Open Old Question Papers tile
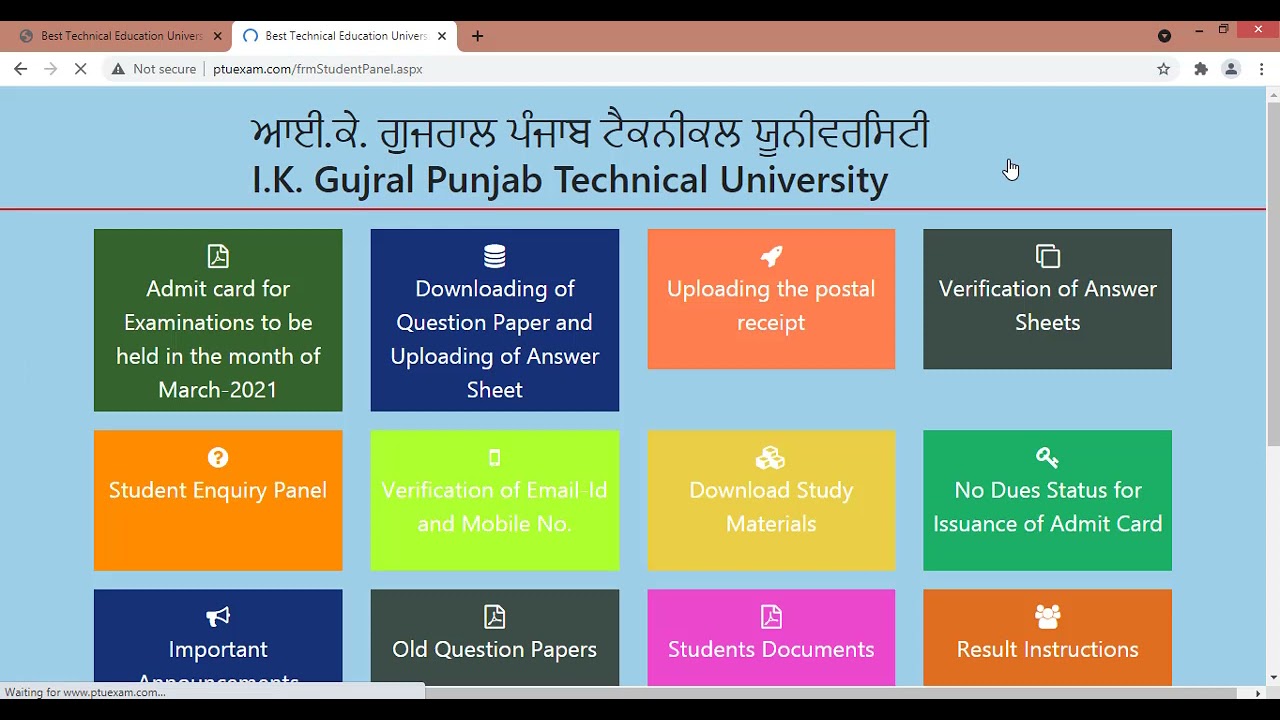This screenshot has width=1280, height=720. pos(495,637)
